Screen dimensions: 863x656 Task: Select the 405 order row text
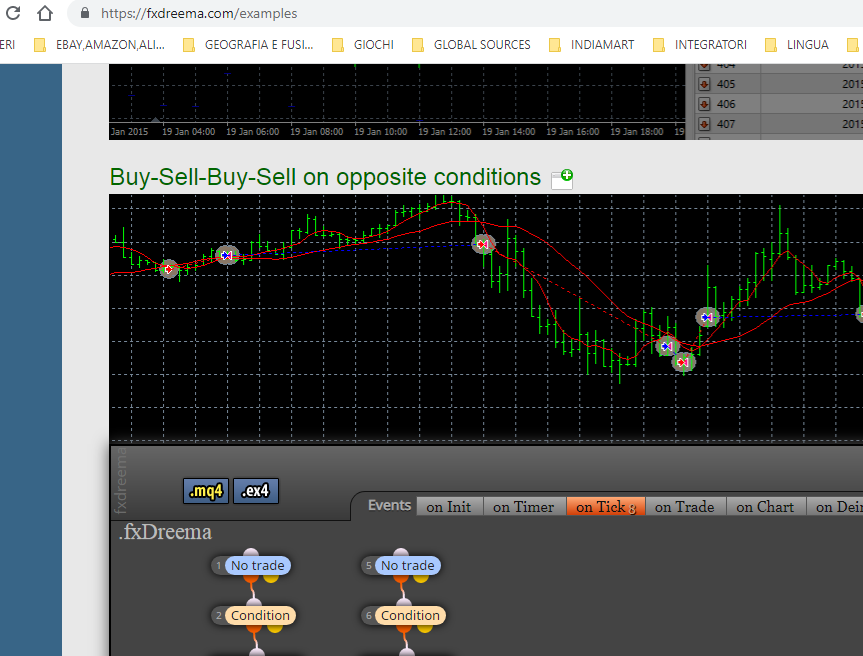726,84
